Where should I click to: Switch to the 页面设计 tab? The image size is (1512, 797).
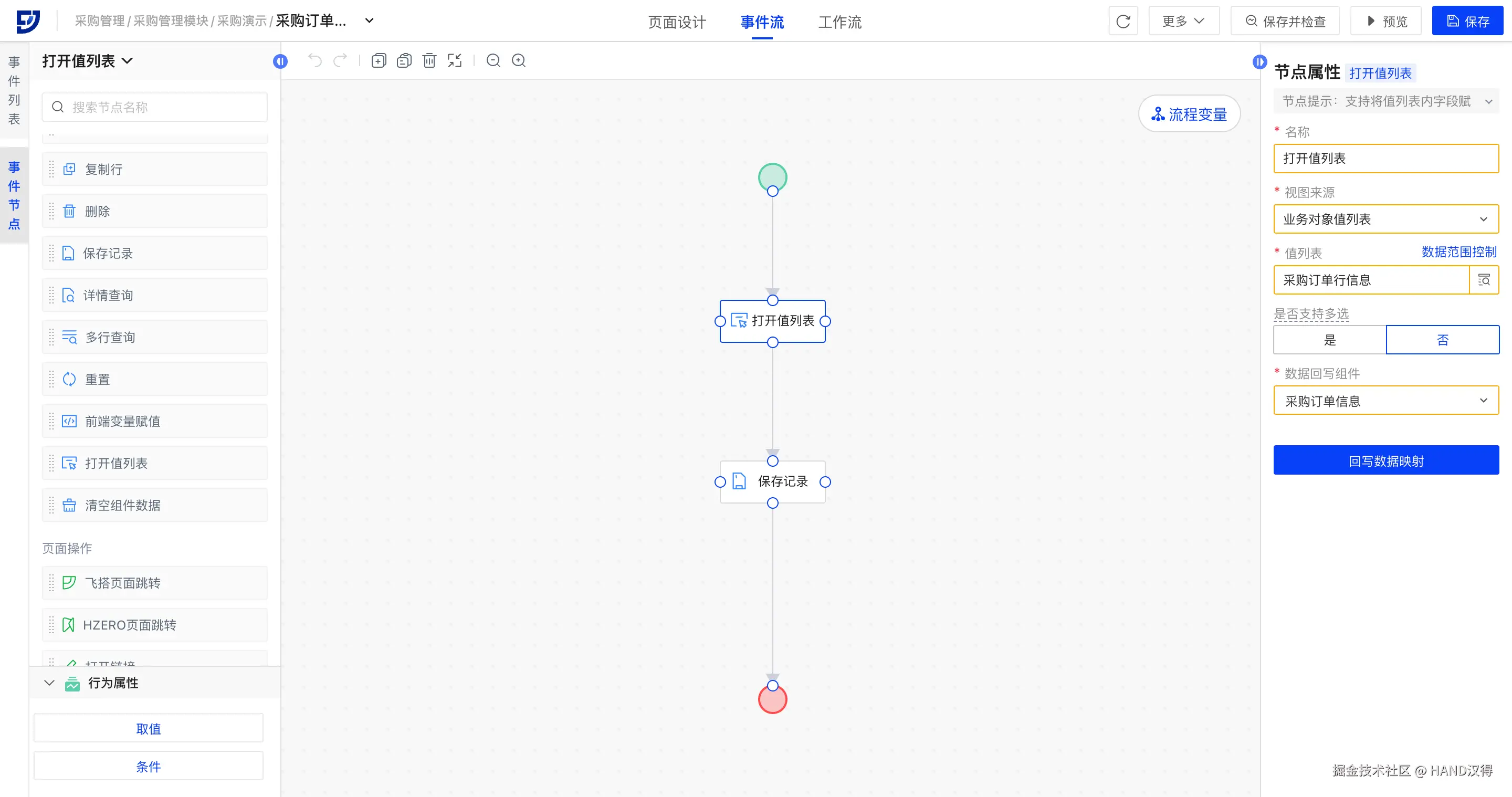pos(677,22)
